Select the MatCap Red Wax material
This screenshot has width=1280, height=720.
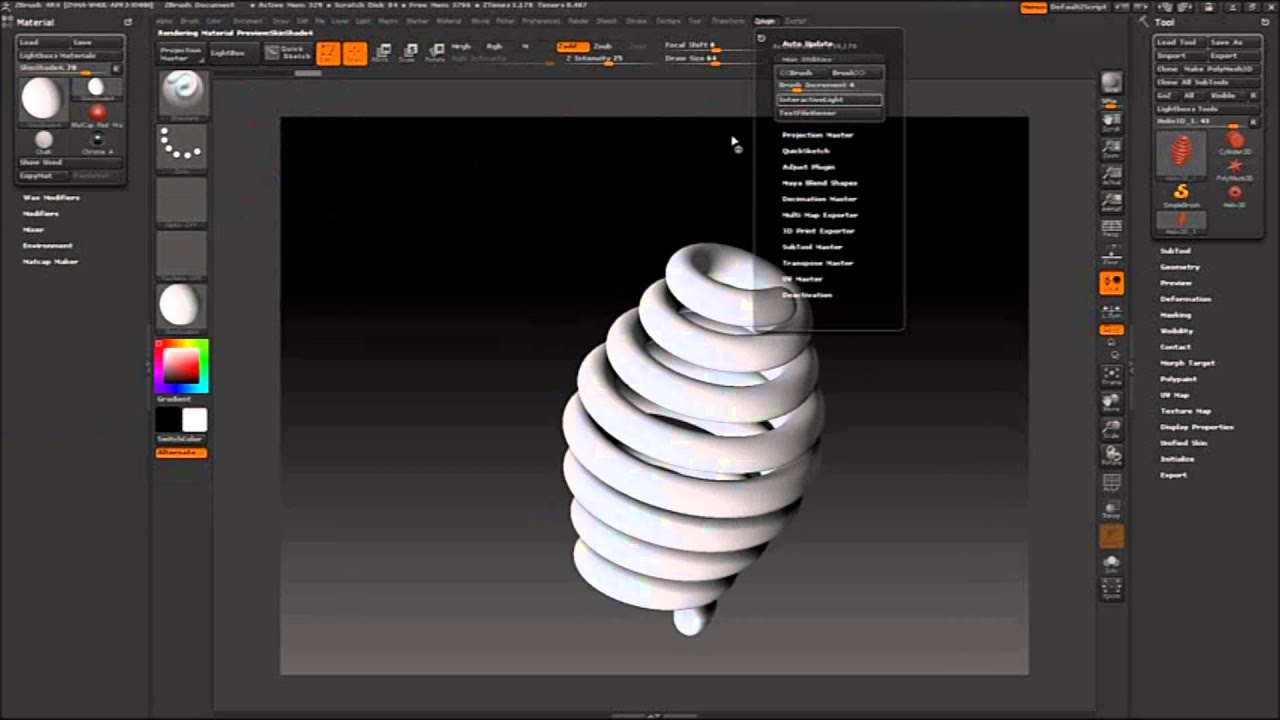(x=97, y=115)
